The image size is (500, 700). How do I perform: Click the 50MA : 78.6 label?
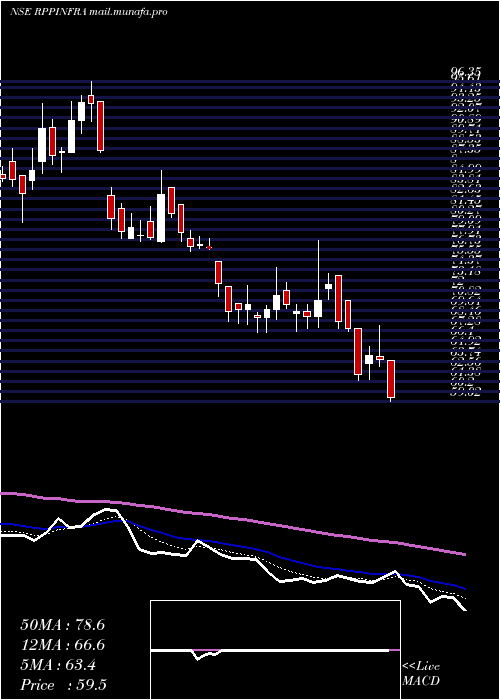[x=62, y=625]
